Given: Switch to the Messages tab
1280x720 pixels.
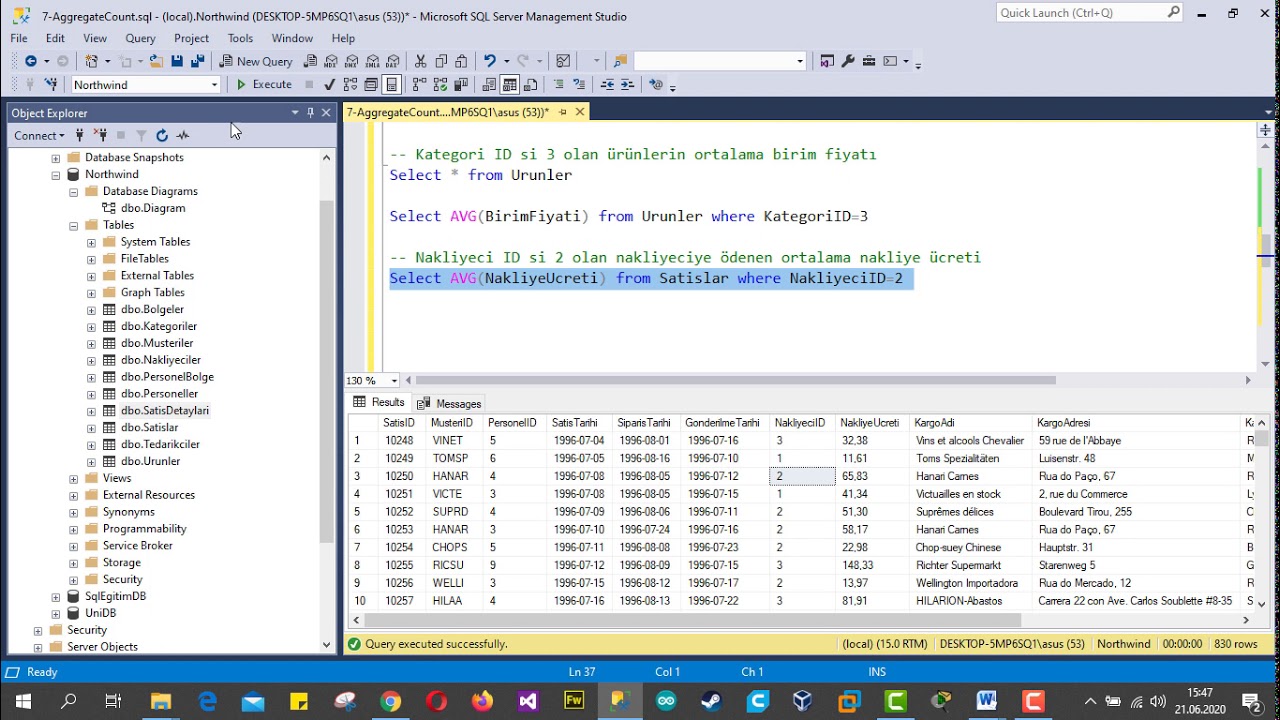Looking at the screenshot, I should pyautogui.click(x=449, y=403).
